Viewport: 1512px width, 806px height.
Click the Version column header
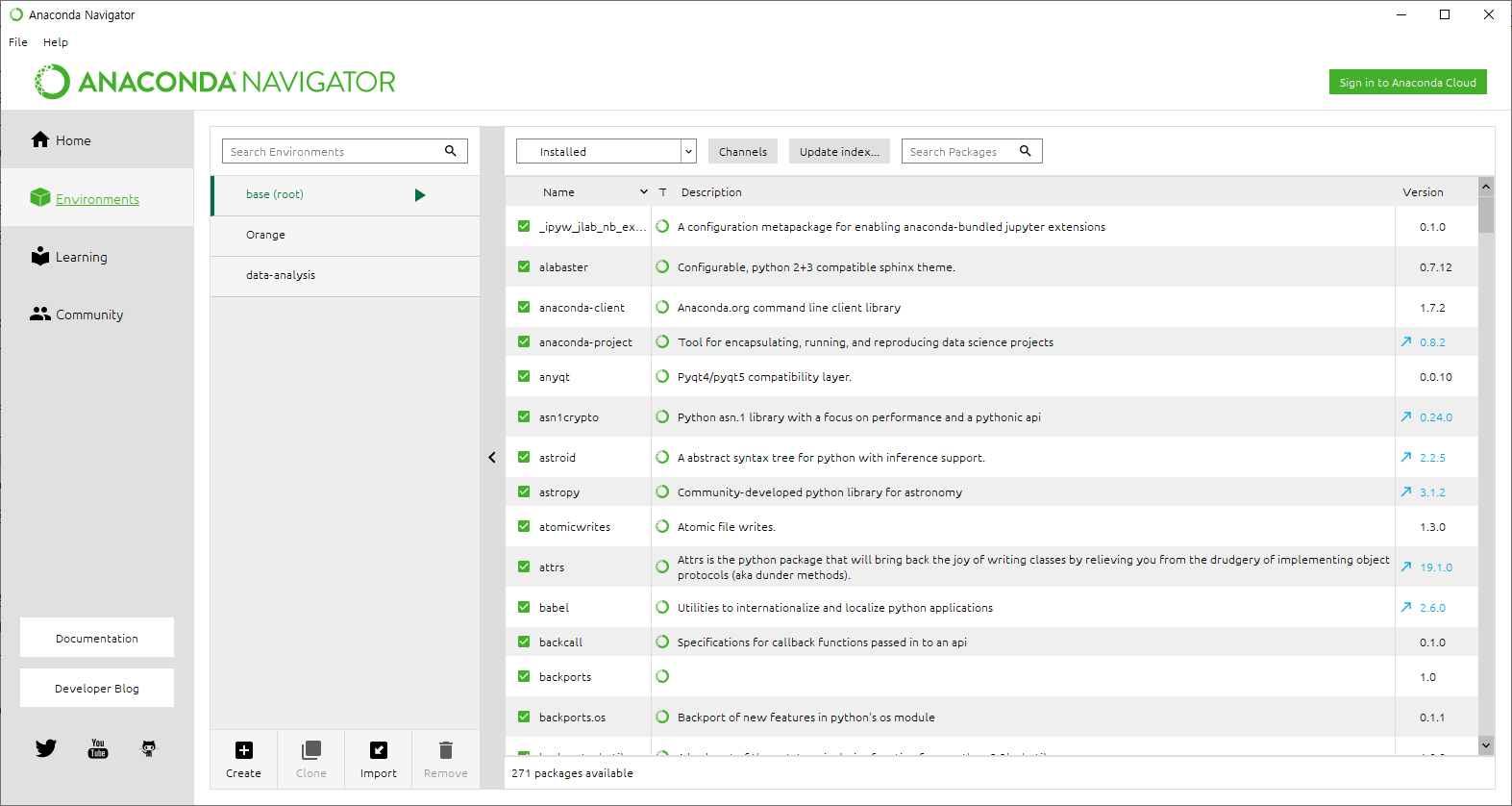click(1423, 192)
